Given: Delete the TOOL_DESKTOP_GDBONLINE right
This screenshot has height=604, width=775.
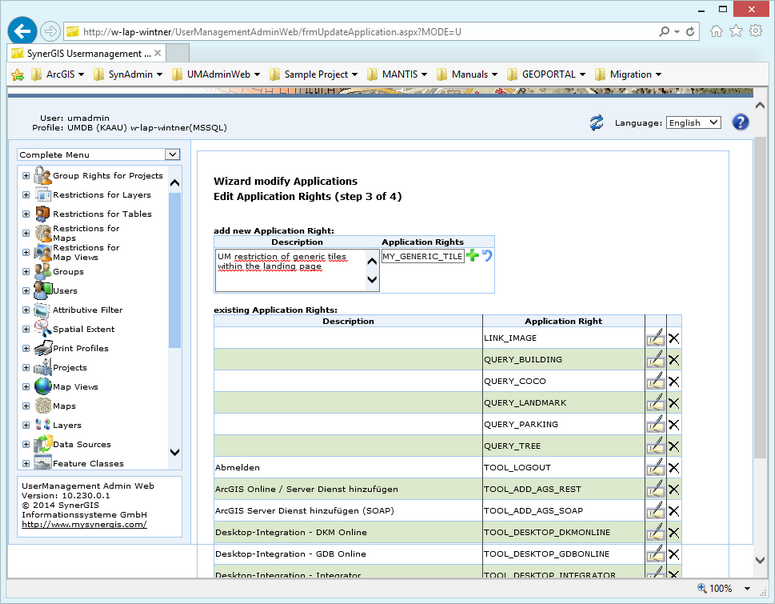Looking at the screenshot, I should (x=674, y=554).
